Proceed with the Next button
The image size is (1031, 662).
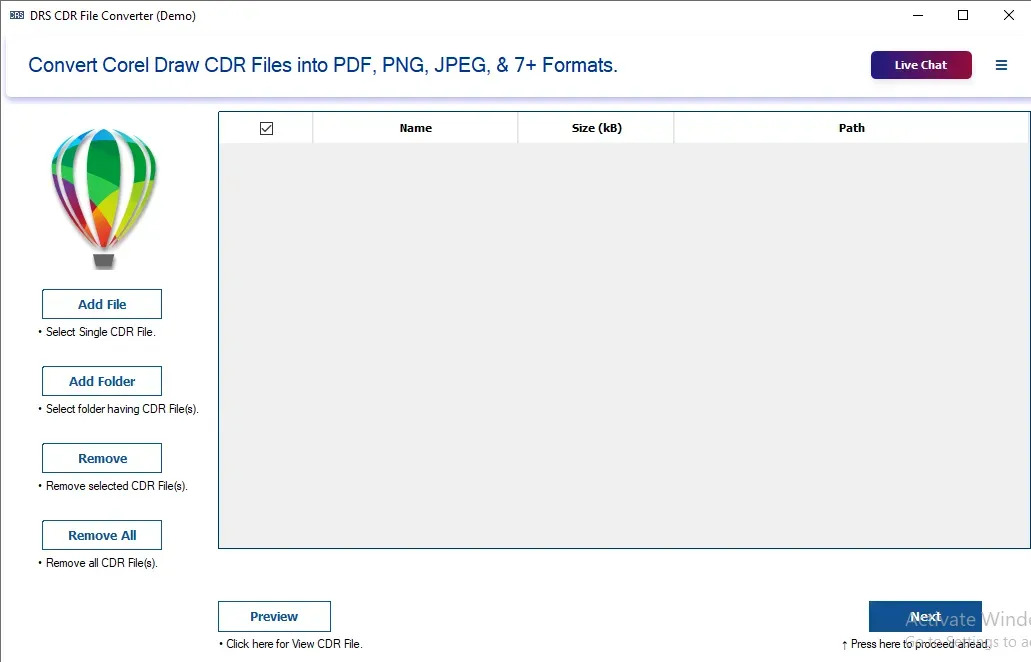click(925, 617)
